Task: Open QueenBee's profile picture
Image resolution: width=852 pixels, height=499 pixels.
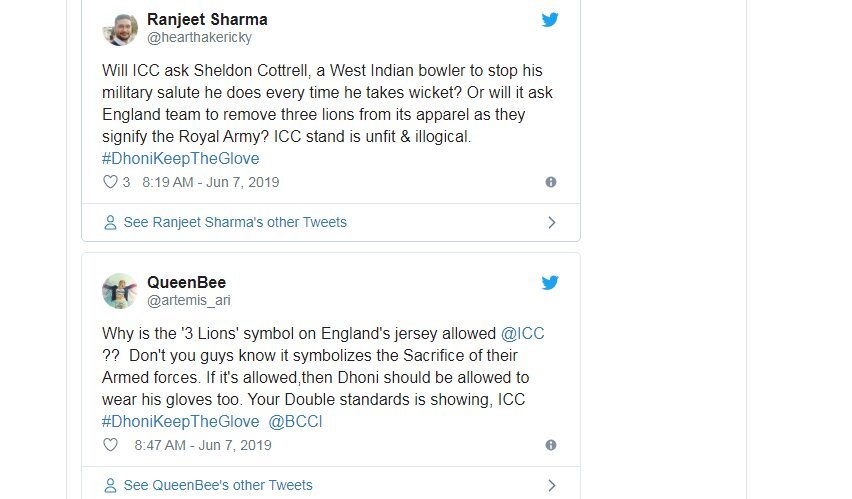Action: click(x=120, y=290)
